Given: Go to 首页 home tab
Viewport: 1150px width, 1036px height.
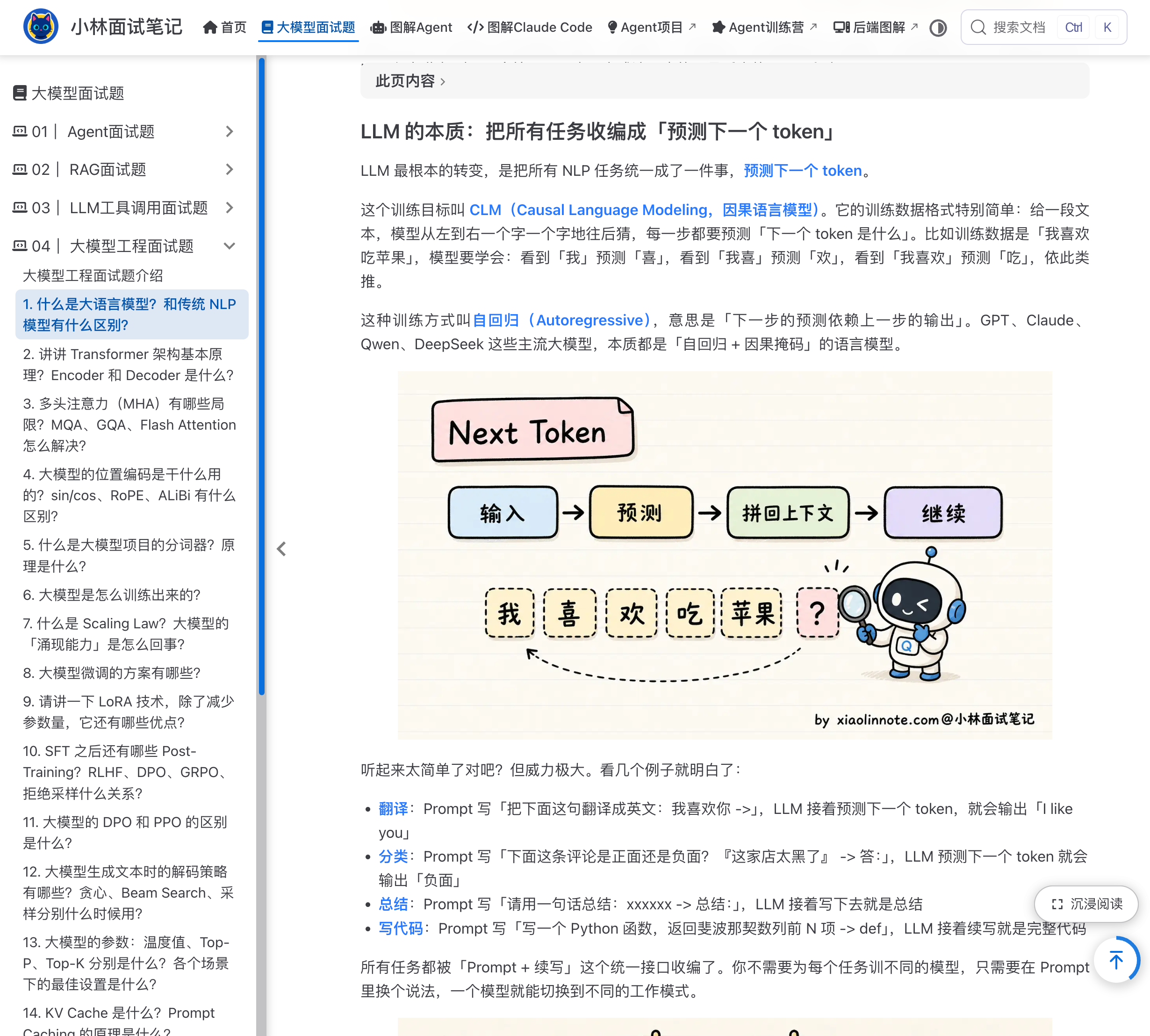Looking at the screenshot, I should pyautogui.click(x=225, y=27).
